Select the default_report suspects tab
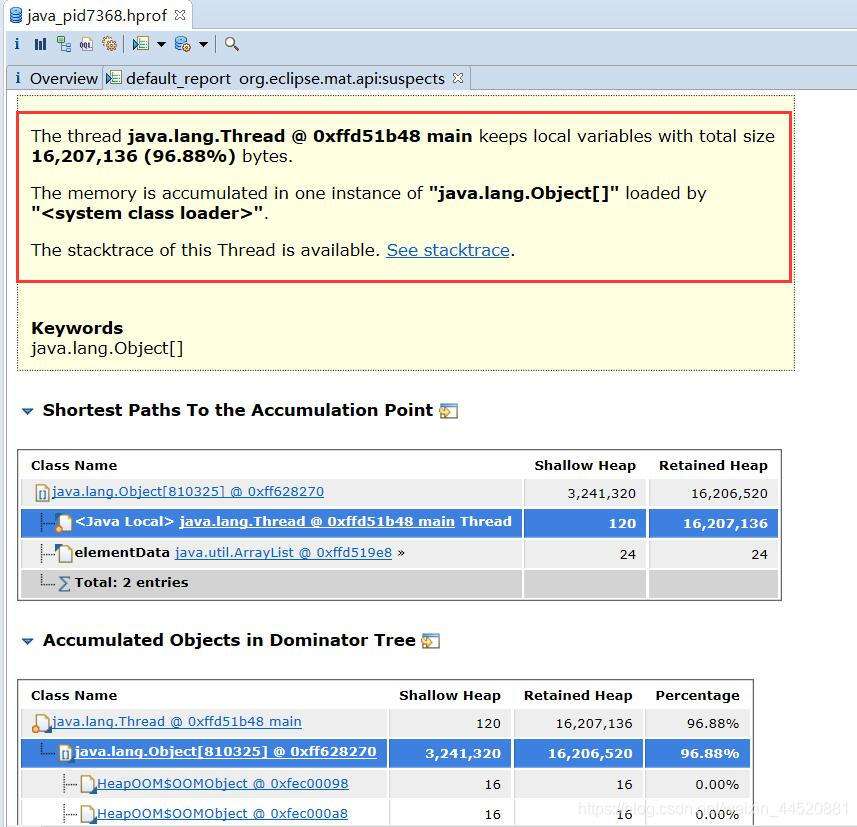The image size is (857, 827). point(285,79)
